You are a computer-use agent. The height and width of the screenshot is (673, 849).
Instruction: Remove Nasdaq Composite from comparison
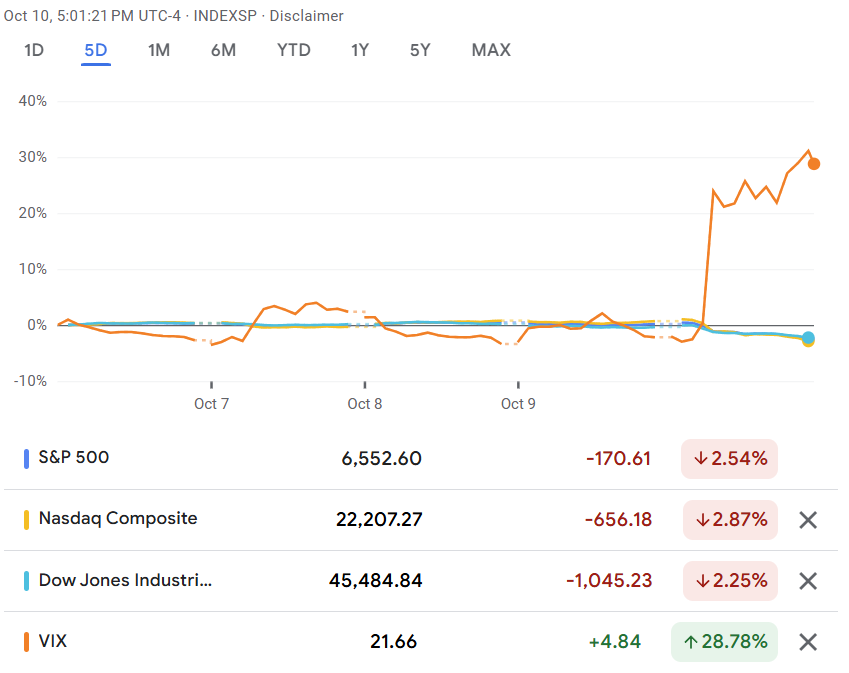coord(808,520)
